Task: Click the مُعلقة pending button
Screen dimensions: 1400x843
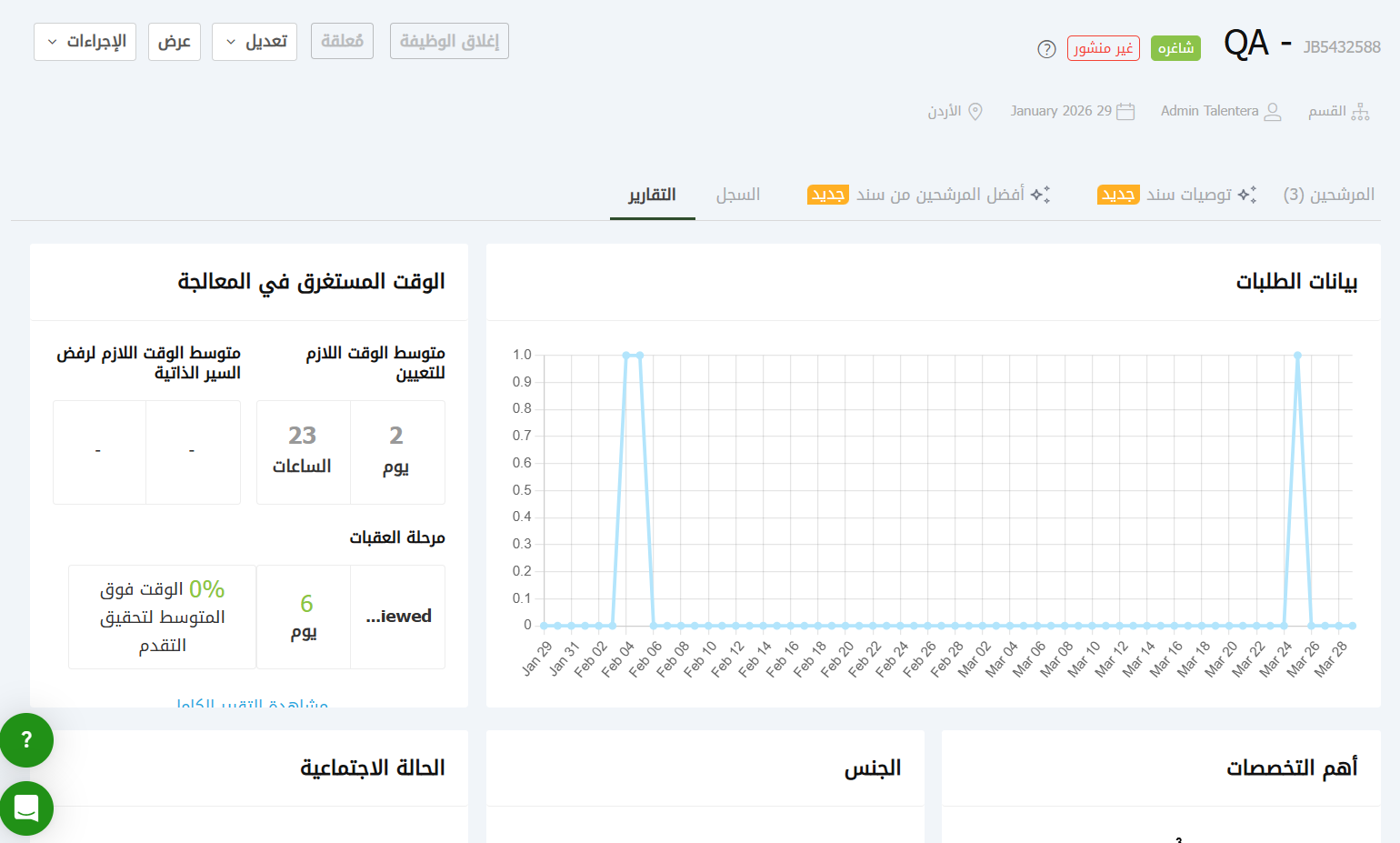Action: [342, 42]
